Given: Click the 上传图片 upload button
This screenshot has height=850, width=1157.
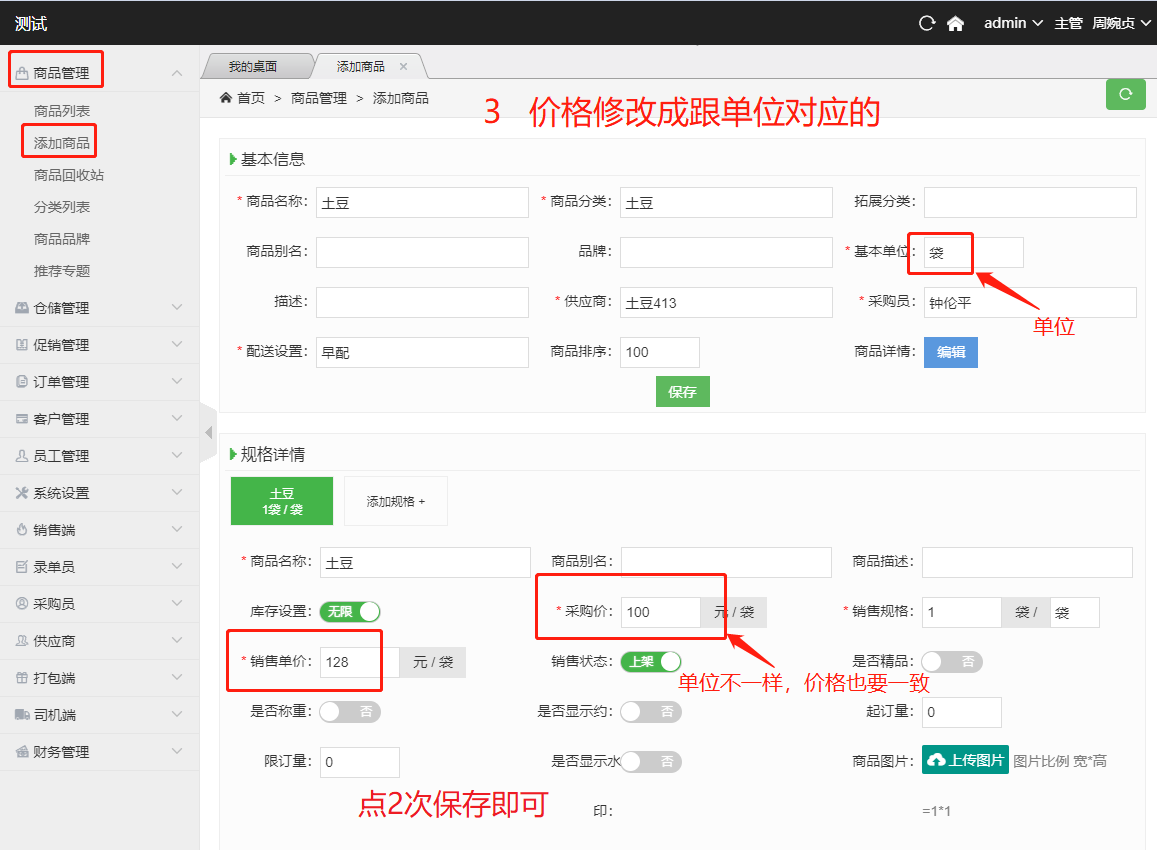Looking at the screenshot, I should [965, 760].
